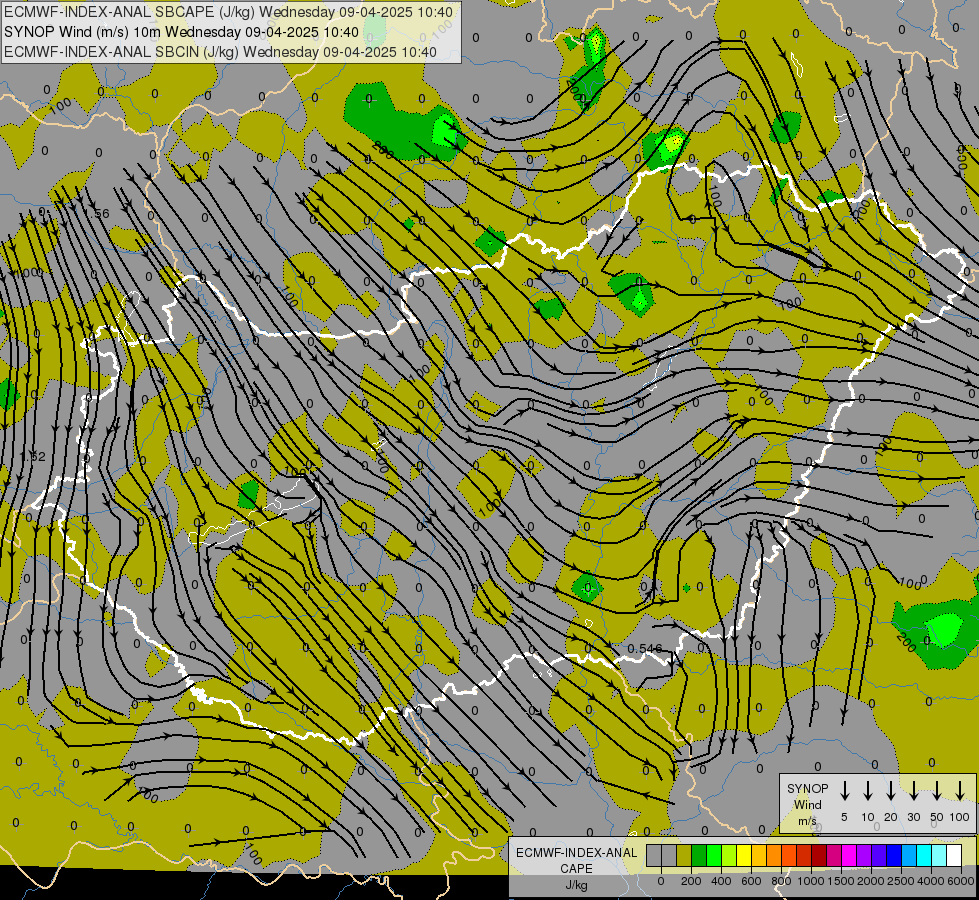Image resolution: width=979 pixels, height=900 pixels.
Task: Click the pure blue CAPE legend swatch
Action: pyautogui.click(x=893, y=856)
